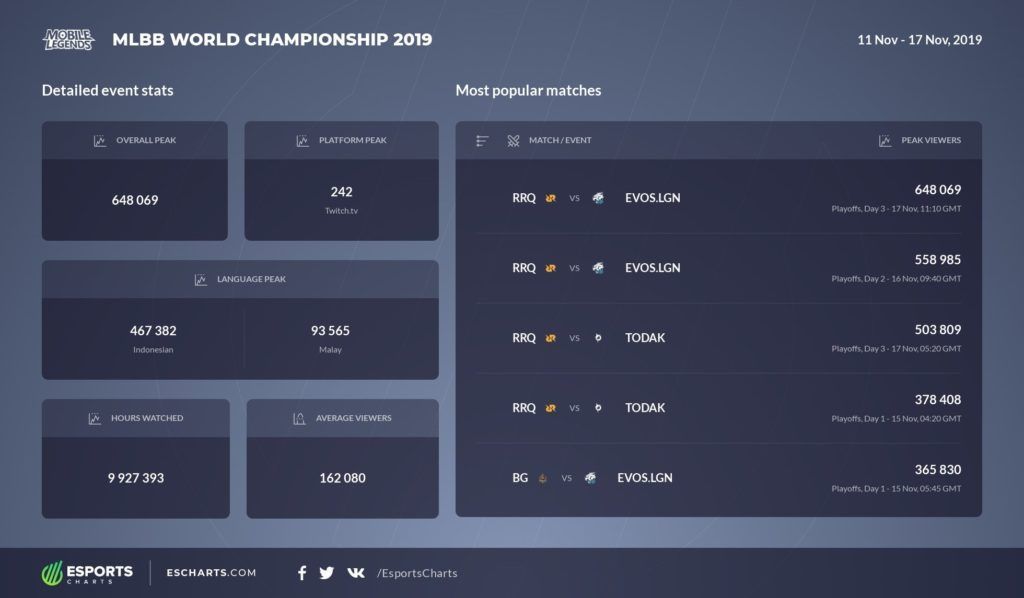
Task: Click the /EsportsCharts handle link
Action: pyautogui.click(x=417, y=573)
